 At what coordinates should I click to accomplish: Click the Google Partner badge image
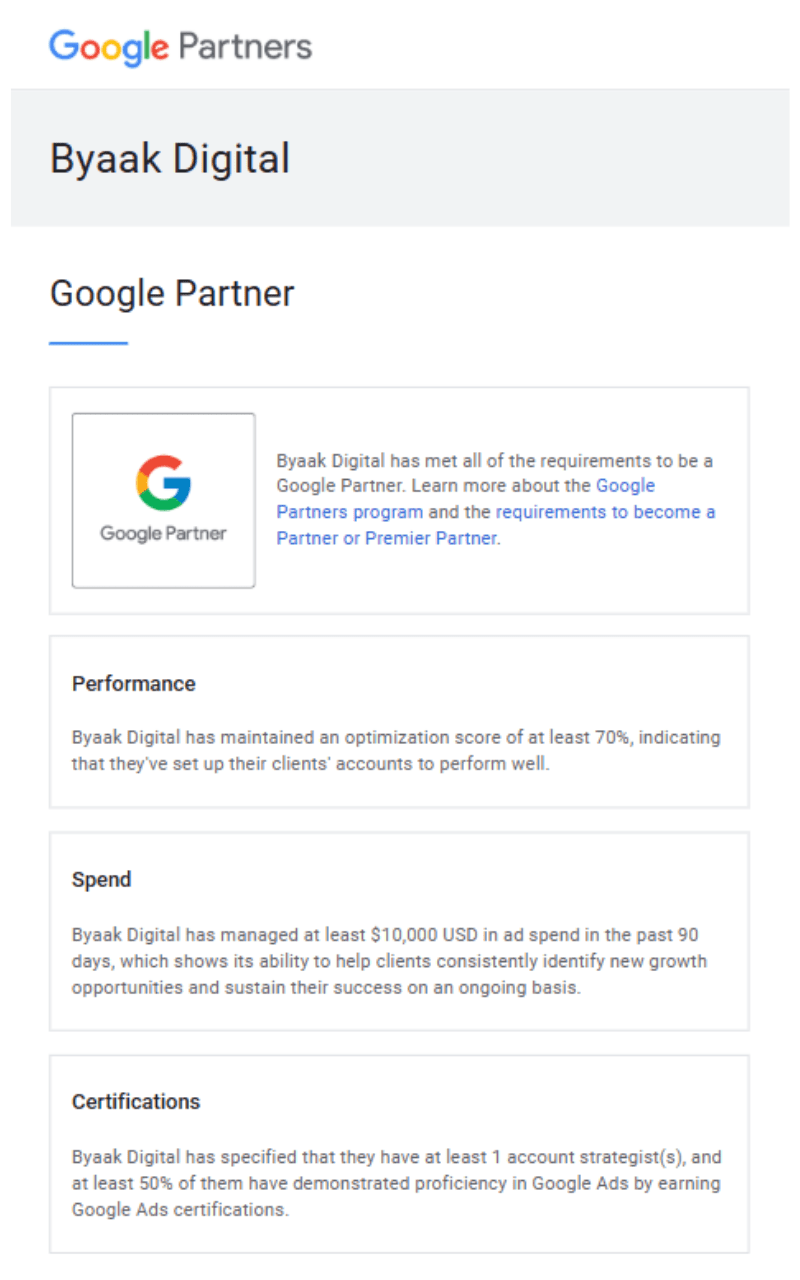(x=163, y=500)
